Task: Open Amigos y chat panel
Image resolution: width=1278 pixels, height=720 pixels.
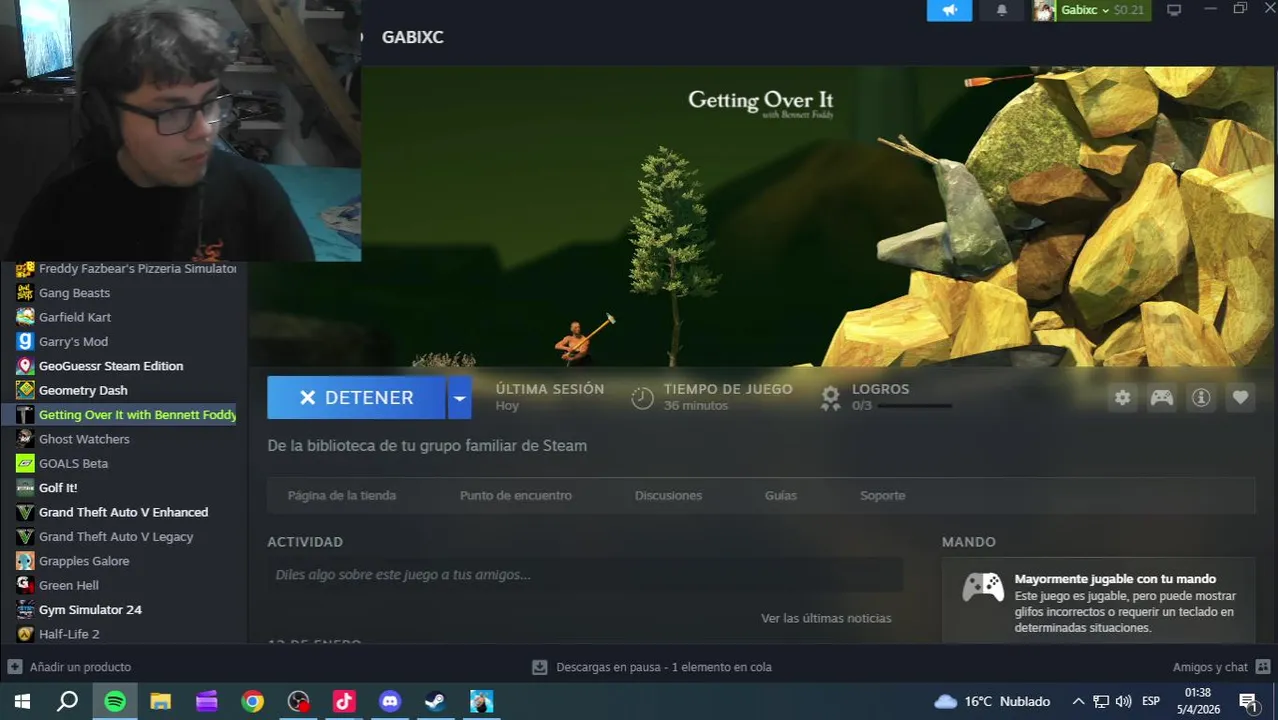Action: pos(1221,667)
